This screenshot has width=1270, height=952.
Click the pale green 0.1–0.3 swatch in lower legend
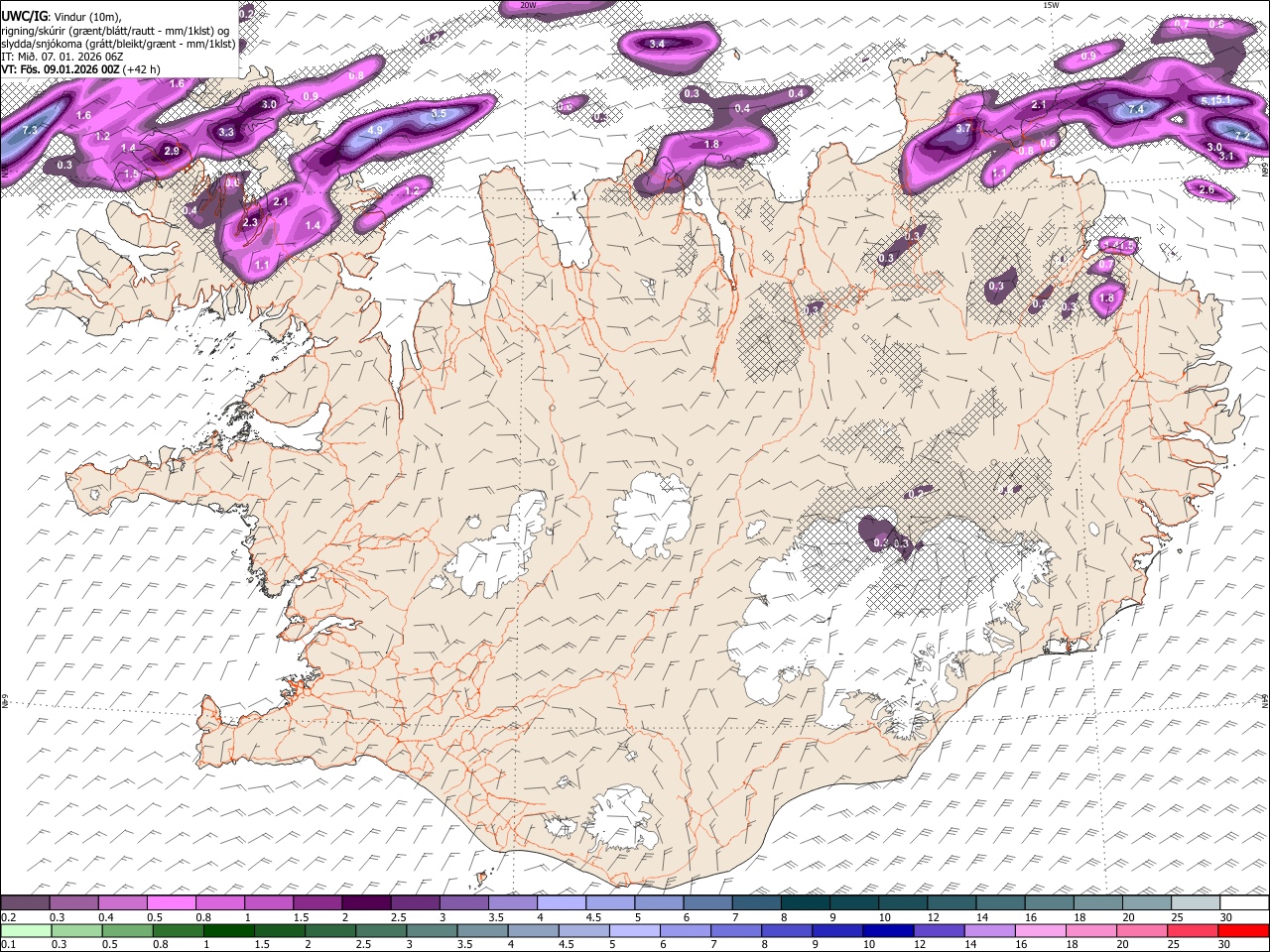click(26, 930)
